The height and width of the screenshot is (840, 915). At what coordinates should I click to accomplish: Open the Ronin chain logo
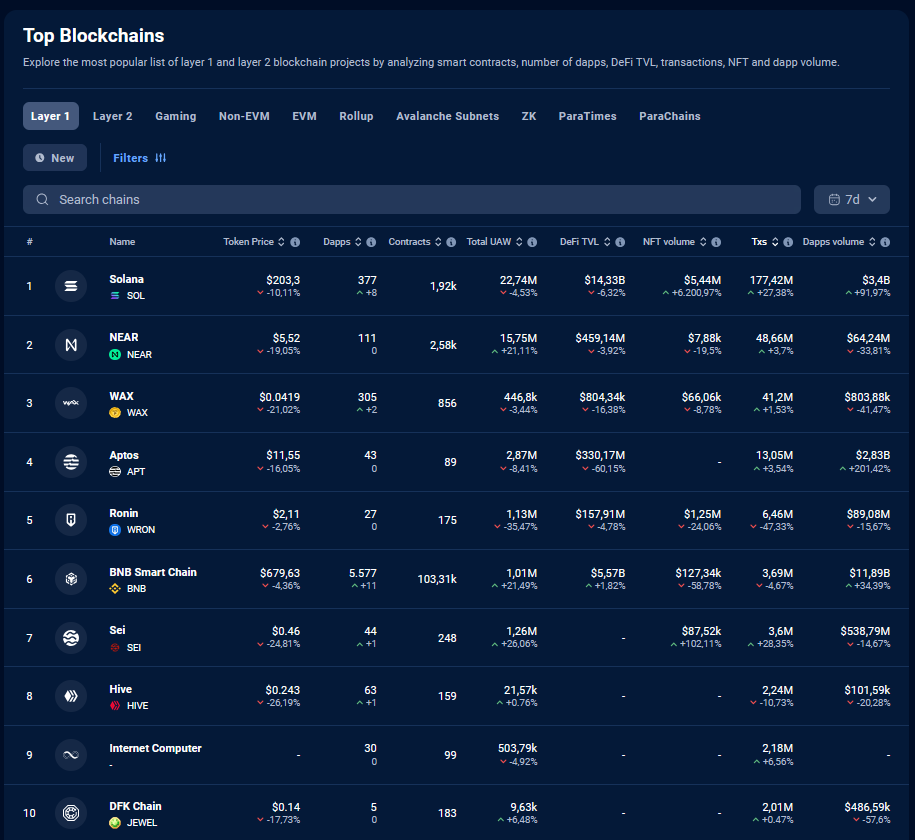tap(71, 520)
